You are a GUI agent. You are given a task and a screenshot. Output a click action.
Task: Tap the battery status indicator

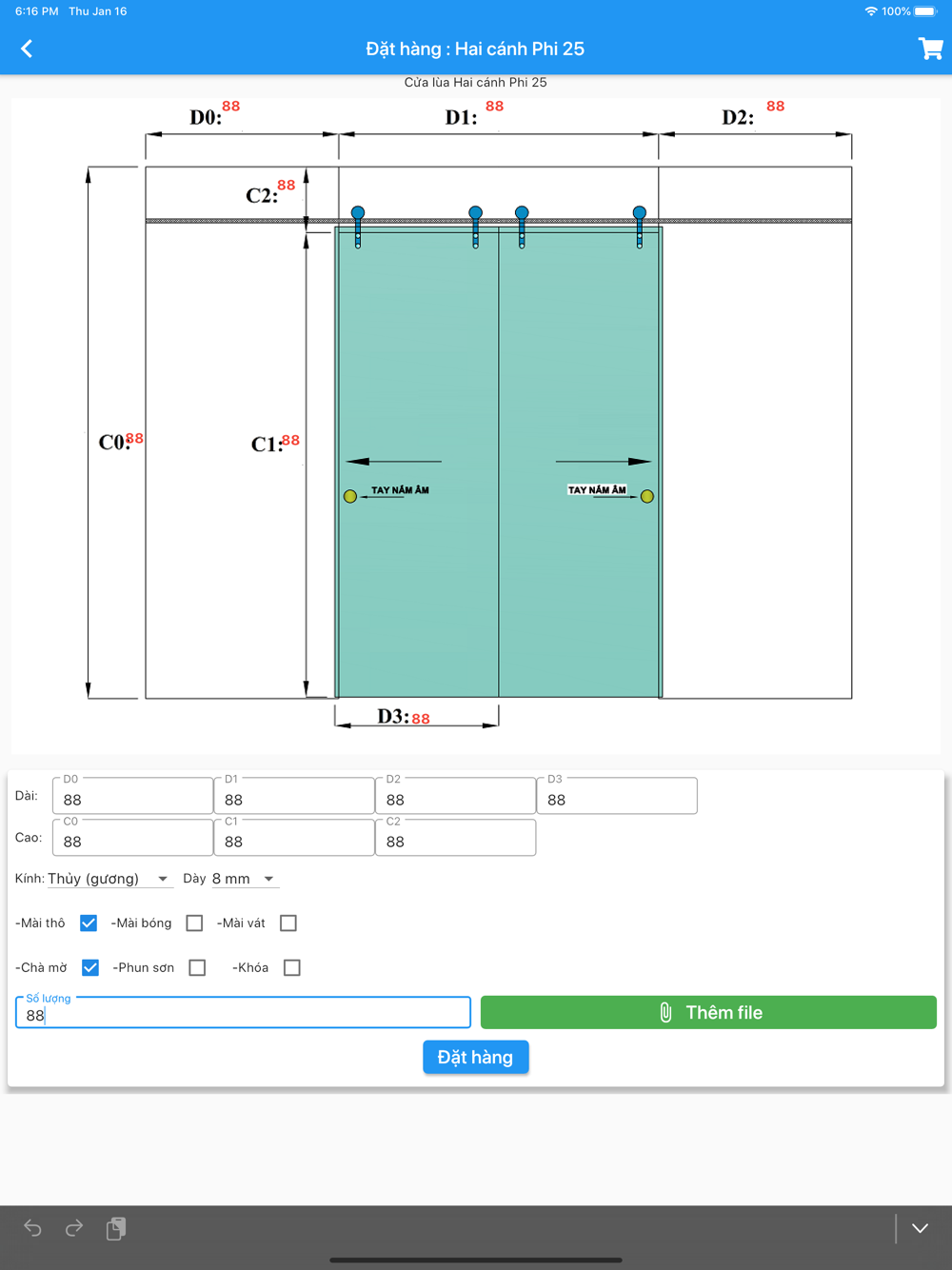[x=925, y=11]
